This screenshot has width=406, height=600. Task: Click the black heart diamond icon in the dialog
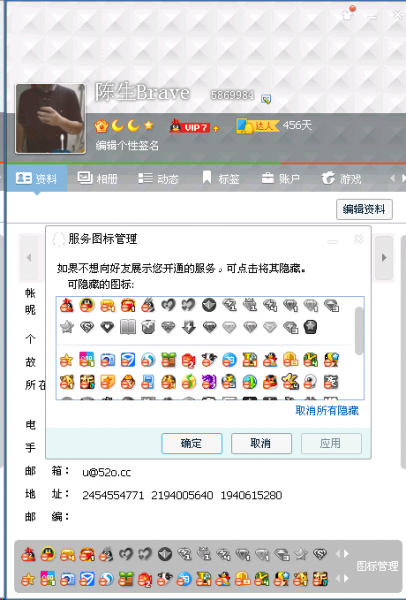click(107, 327)
